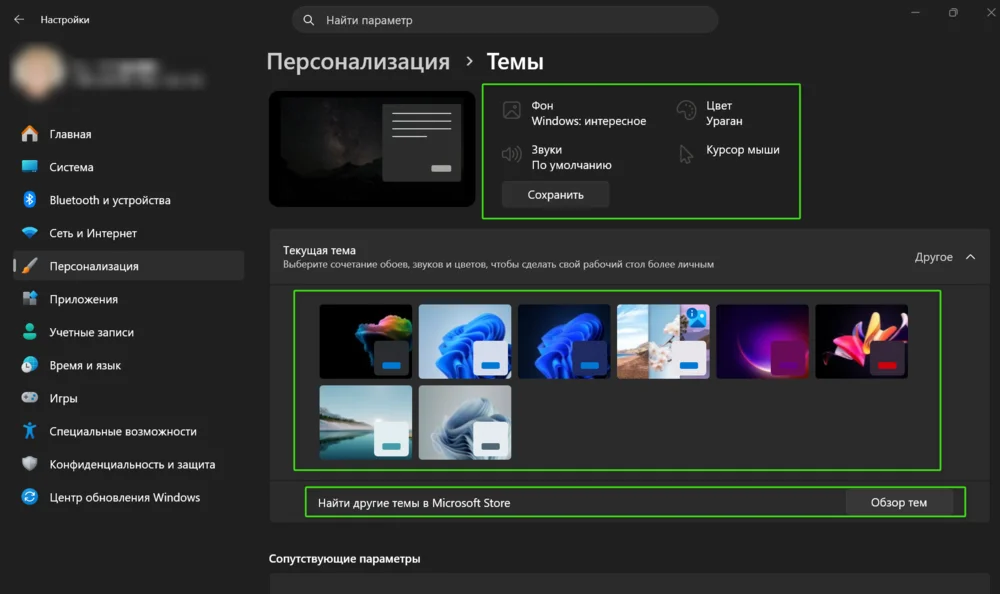
Task: Click the Конфиденциальность shield icon
Action: click(29, 464)
